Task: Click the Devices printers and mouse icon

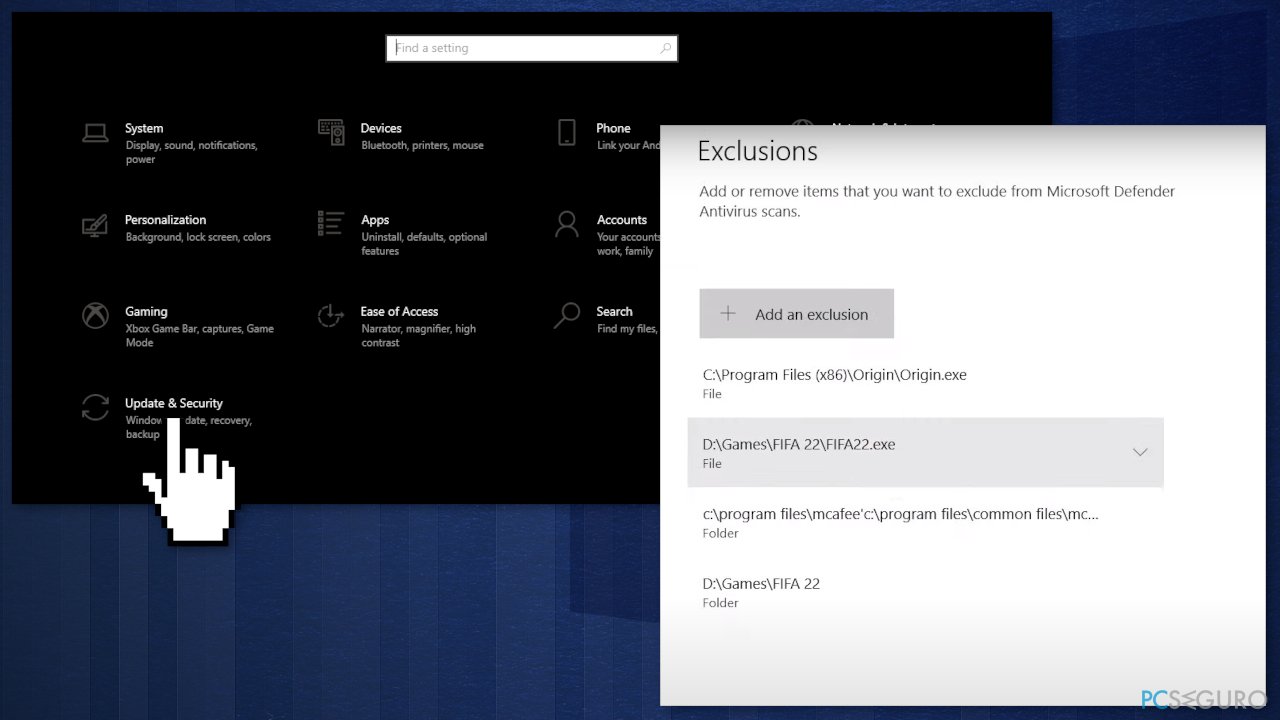Action: pos(331,131)
